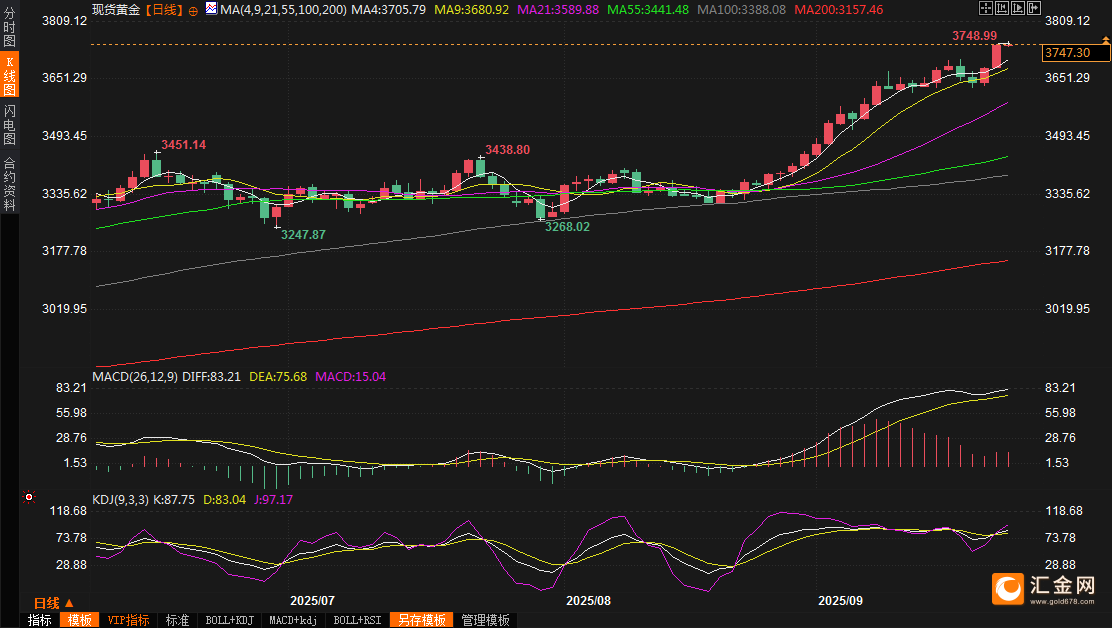
Task: Apply the BOLL+KDJ template
Action: 229,620
